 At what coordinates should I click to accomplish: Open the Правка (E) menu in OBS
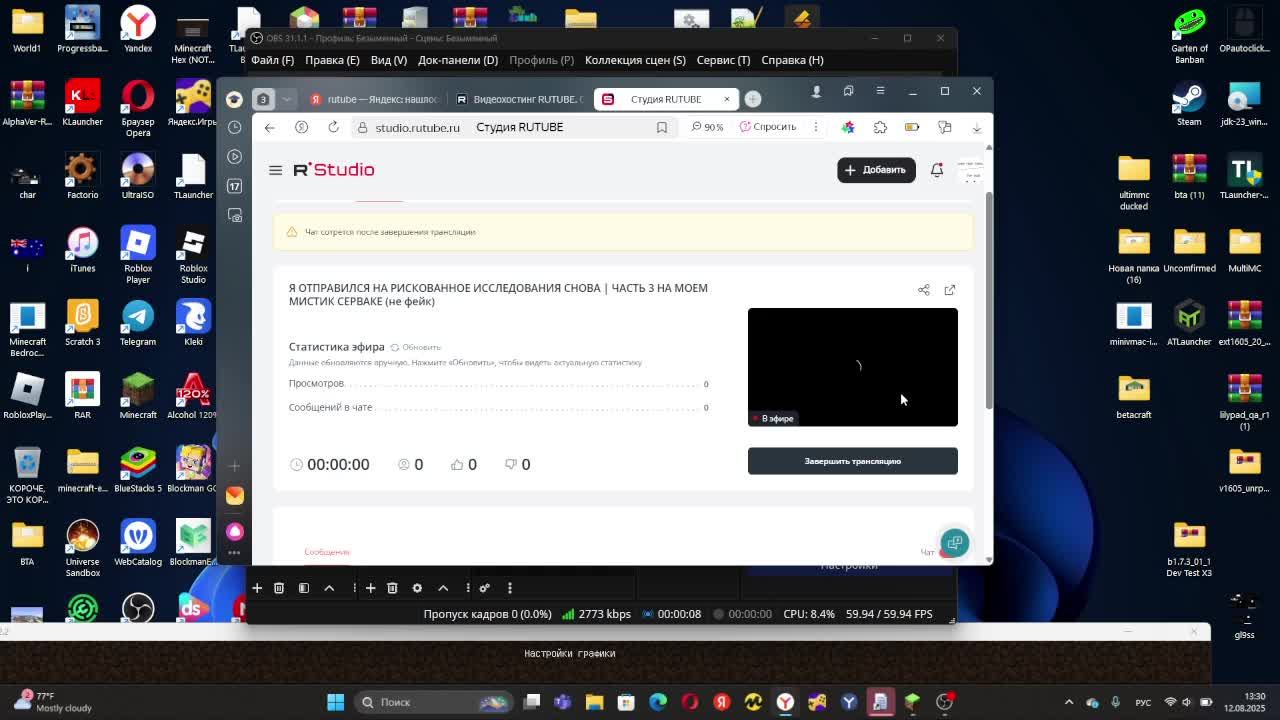(332, 60)
